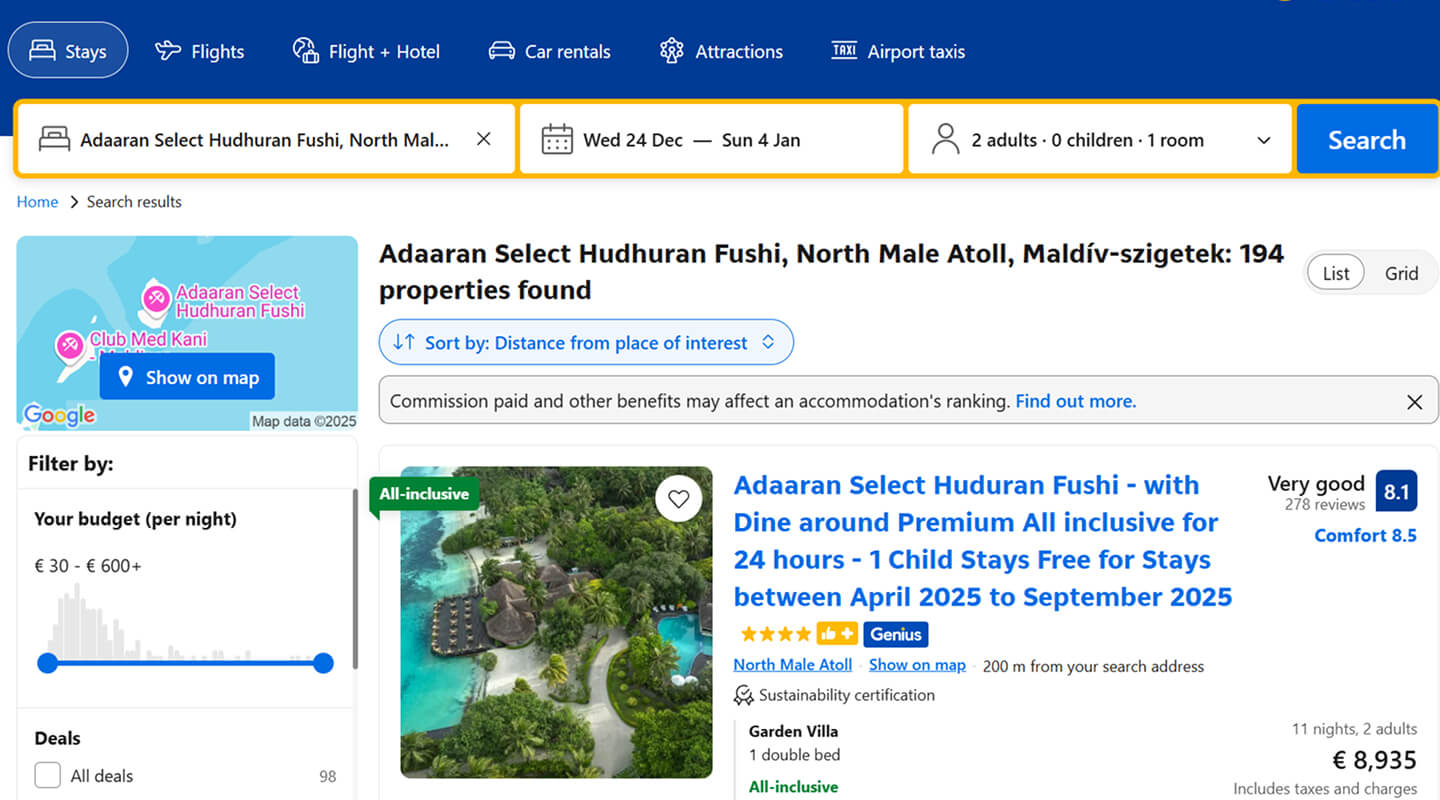
Task: Clear destination with the X icon
Action: (484, 140)
